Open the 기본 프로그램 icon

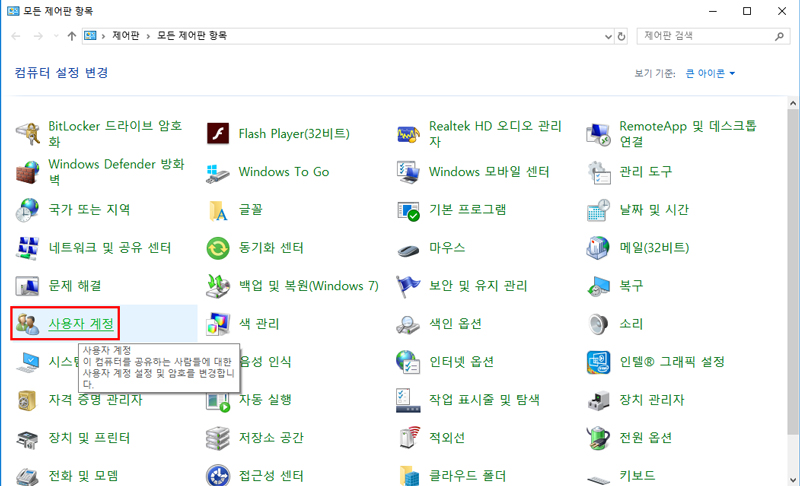(x=408, y=210)
